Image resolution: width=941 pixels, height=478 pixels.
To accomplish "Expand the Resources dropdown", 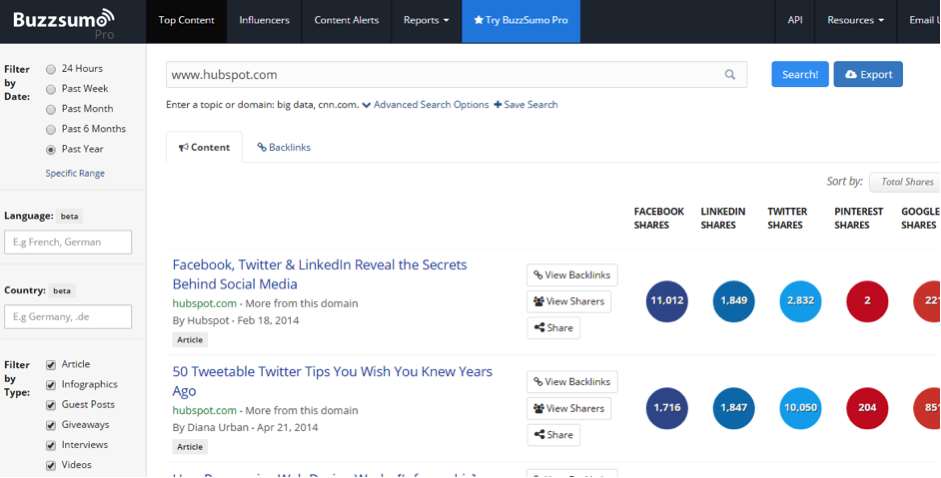I will 853,20.
